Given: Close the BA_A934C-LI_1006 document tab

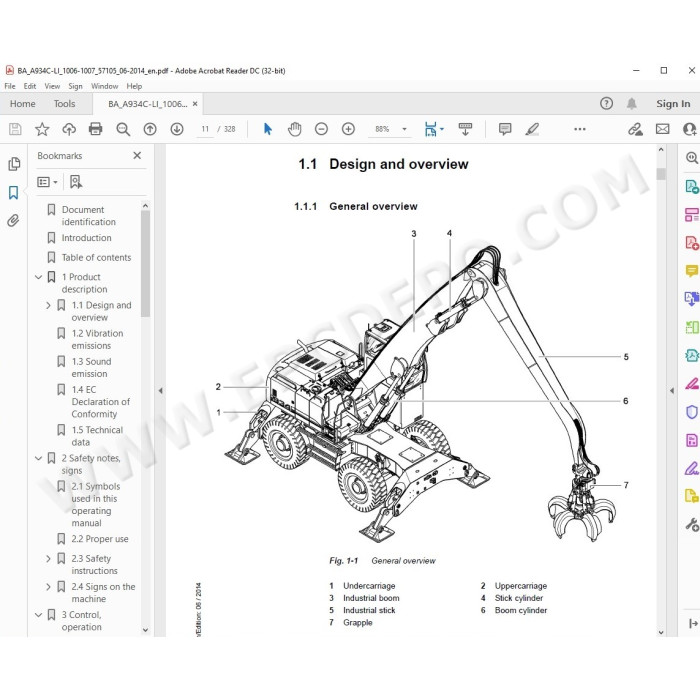Looking at the screenshot, I should click(x=195, y=104).
